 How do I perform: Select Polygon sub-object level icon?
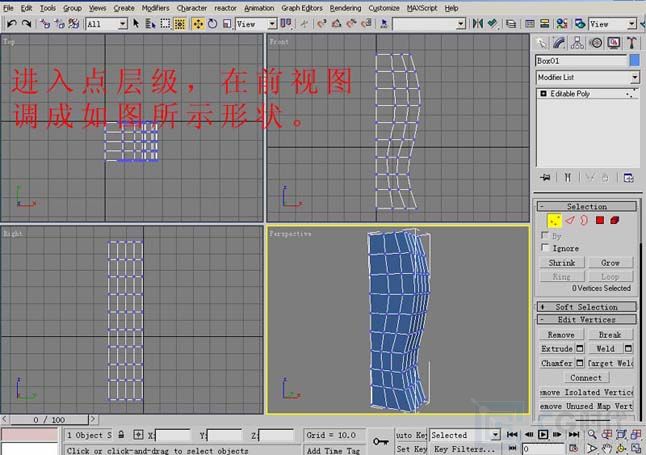pyautogui.click(x=600, y=220)
